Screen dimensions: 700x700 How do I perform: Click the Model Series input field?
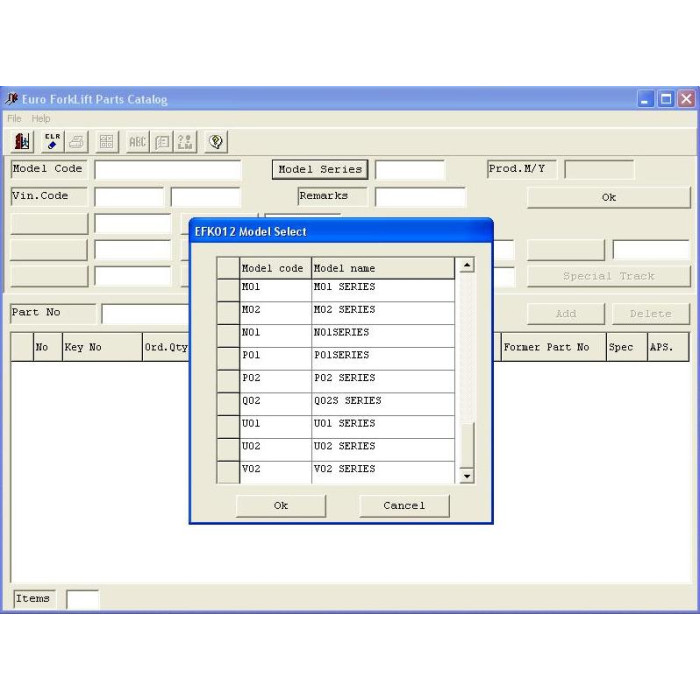click(410, 170)
